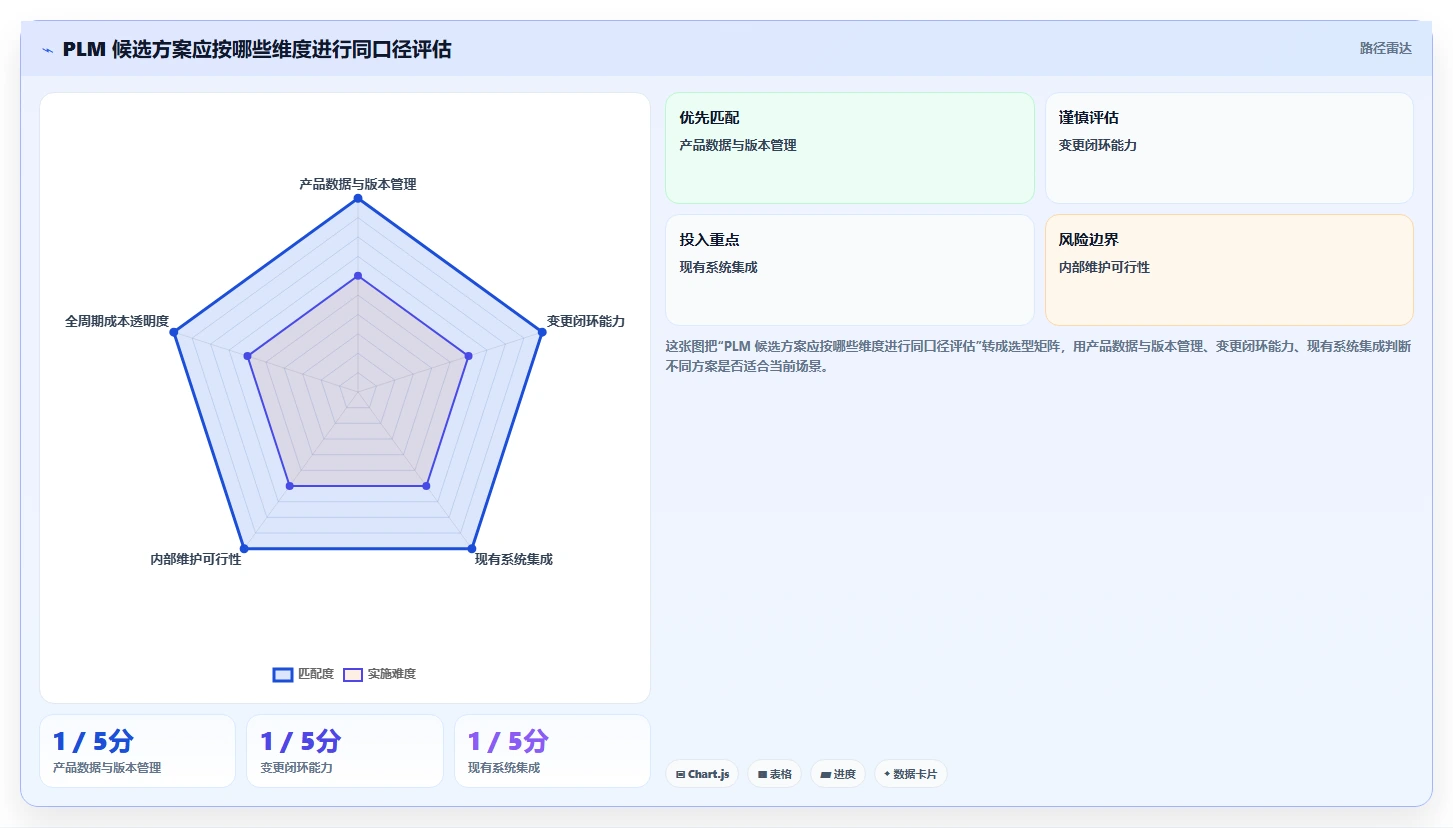Toggle the 匹配度 legend item
1453x828 pixels.
point(303,674)
